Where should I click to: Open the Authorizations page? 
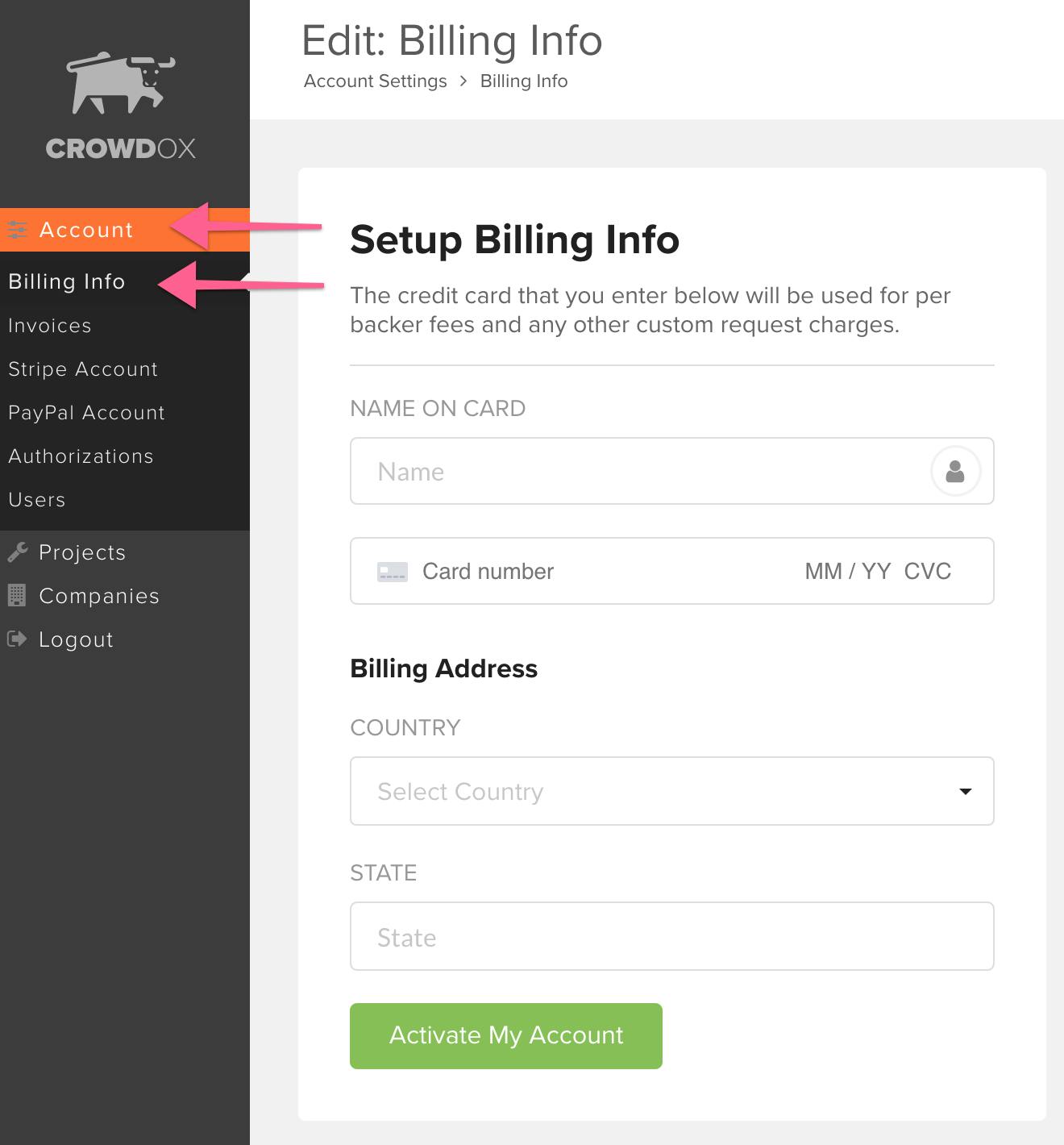(81, 456)
